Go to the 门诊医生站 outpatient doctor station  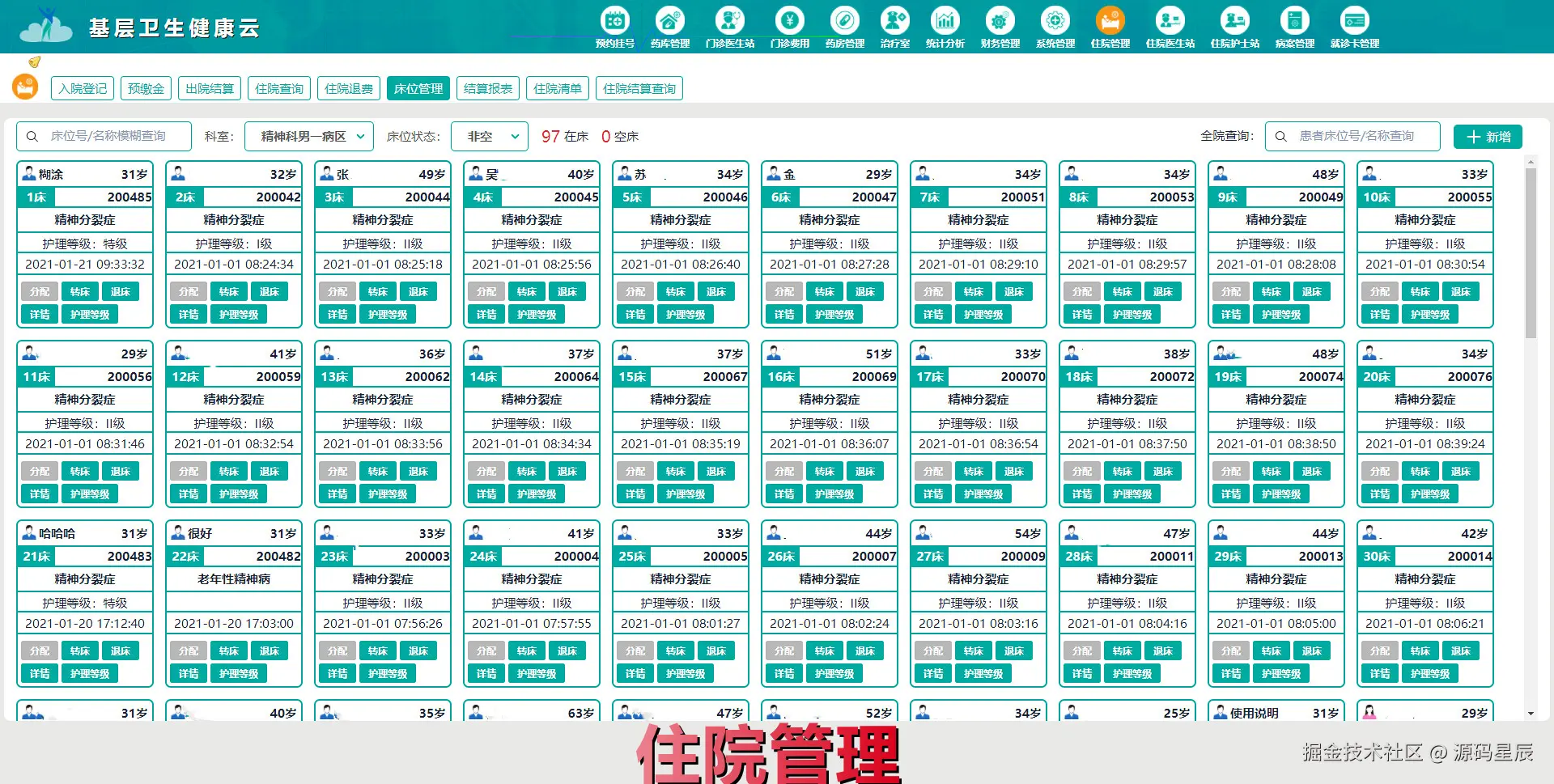coord(730,27)
